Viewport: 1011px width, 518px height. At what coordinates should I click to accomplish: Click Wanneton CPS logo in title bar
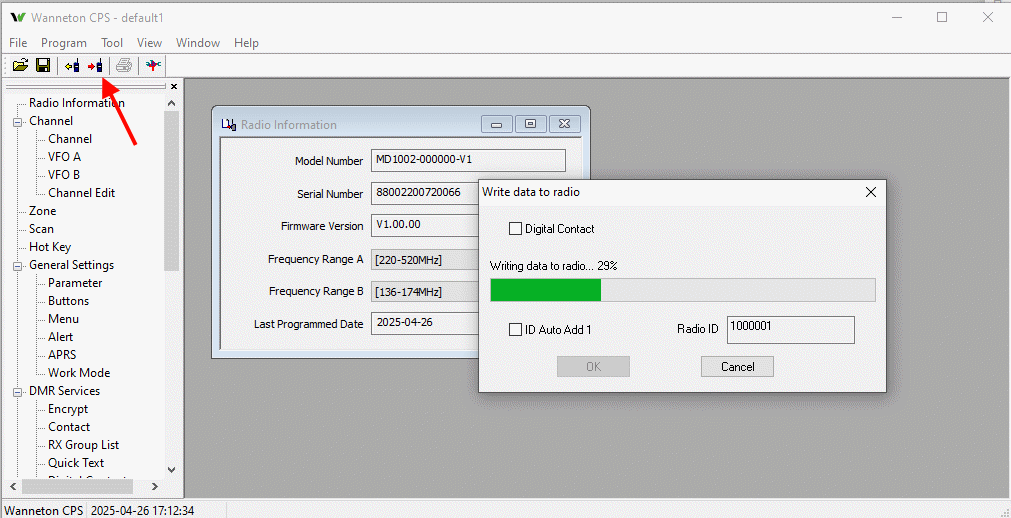coord(17,17)
